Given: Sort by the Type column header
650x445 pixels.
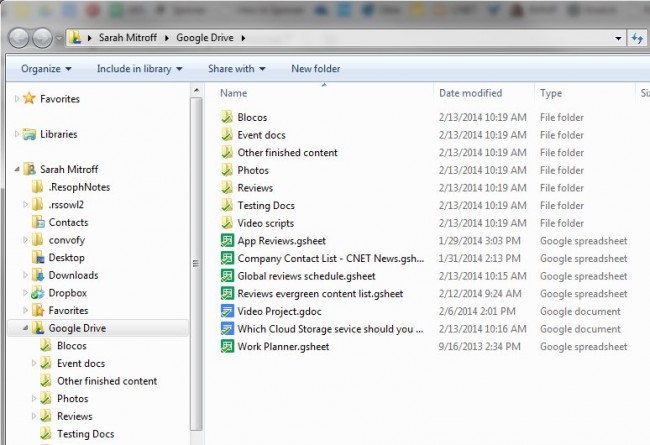Looking at the screenshot, I should click(x=551, y=93).
